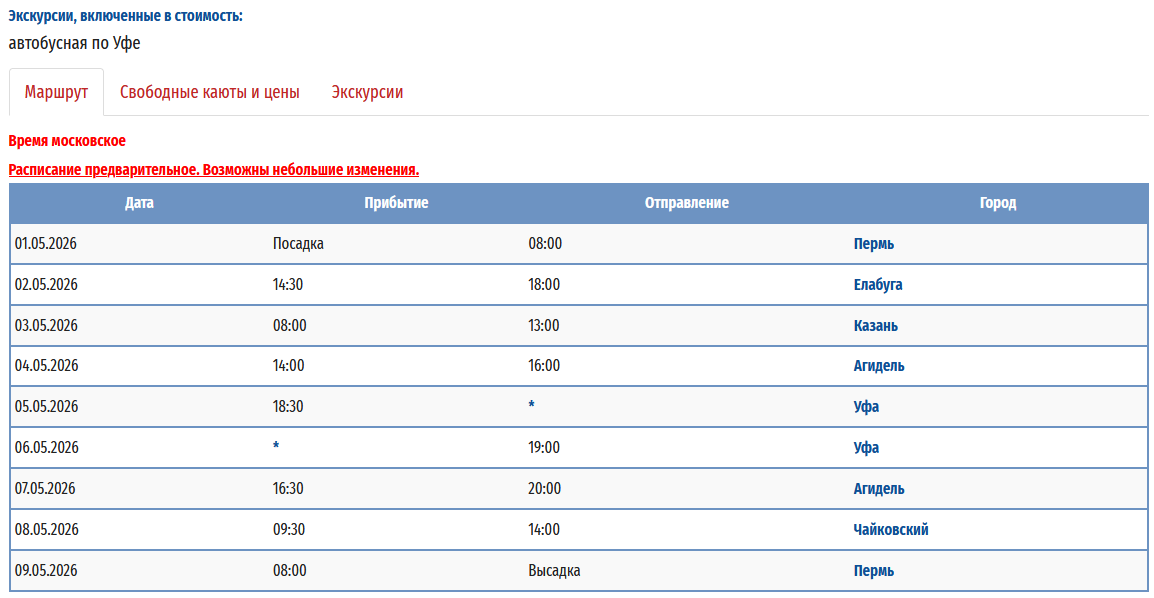Image resolution: width=1154 pixels, height=598 pixels.
Task: Select the Город column header
Action: [997, 203]
